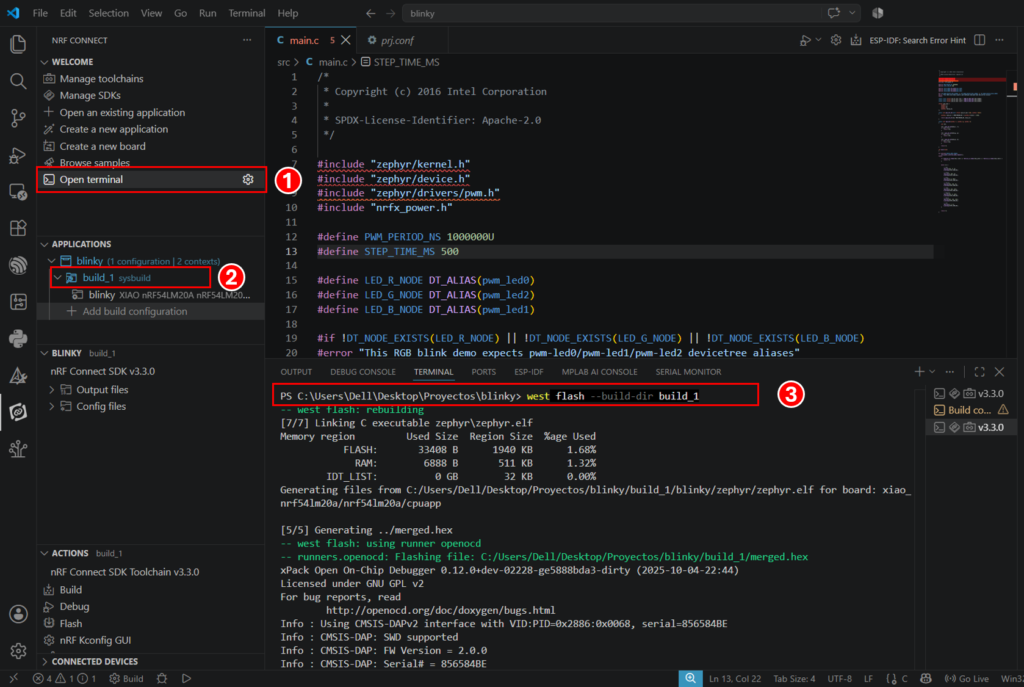Collapse the BLINKY build_1 section
Image resolution: width=1024 pixels, height=687 pixels.
pyautogui.click(x=44, y=353)
